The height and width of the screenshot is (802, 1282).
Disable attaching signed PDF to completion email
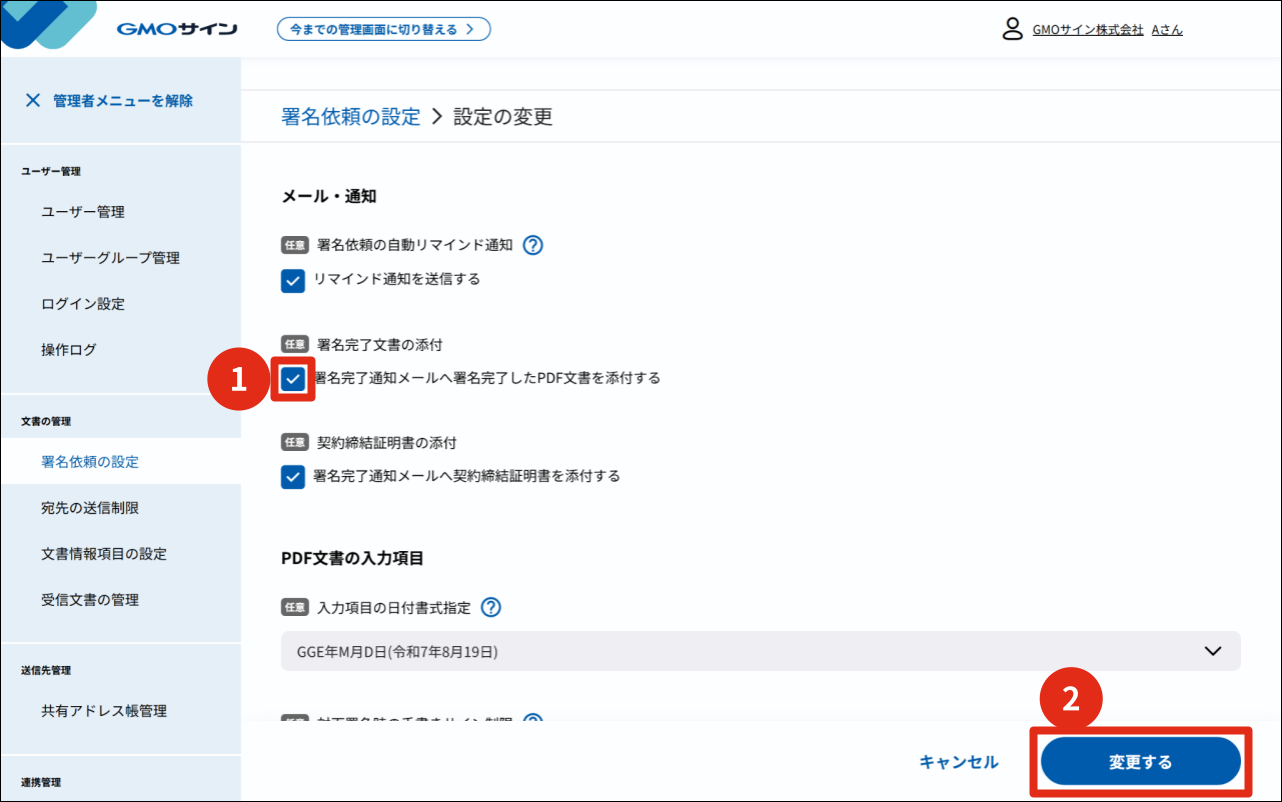point(292,378)
